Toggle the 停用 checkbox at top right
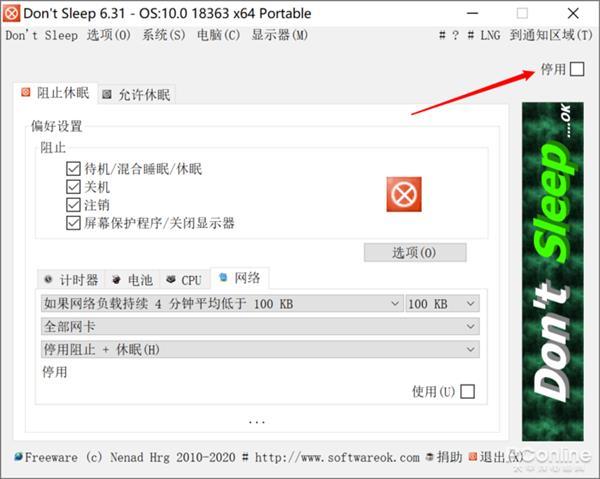Image resolution: width=600 pixels, height=479 pixels. tap(577, 69)
